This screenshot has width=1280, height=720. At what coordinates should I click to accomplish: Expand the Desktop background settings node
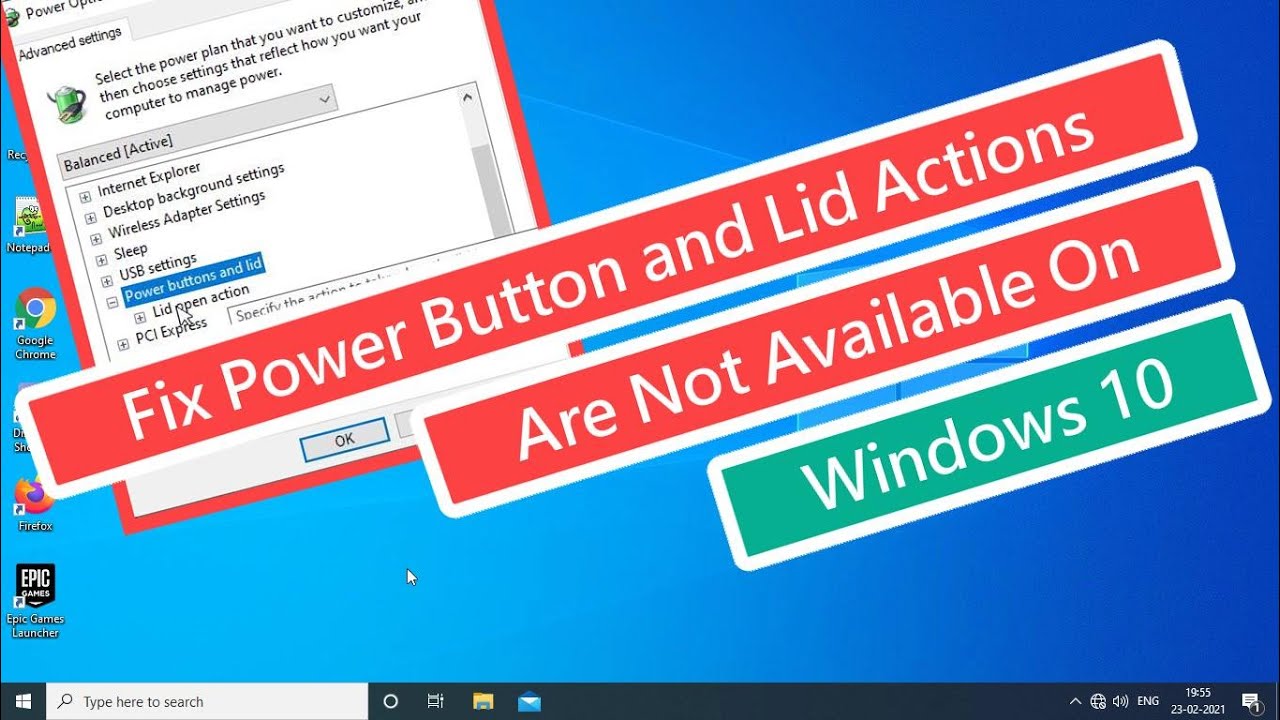(91, 216)
